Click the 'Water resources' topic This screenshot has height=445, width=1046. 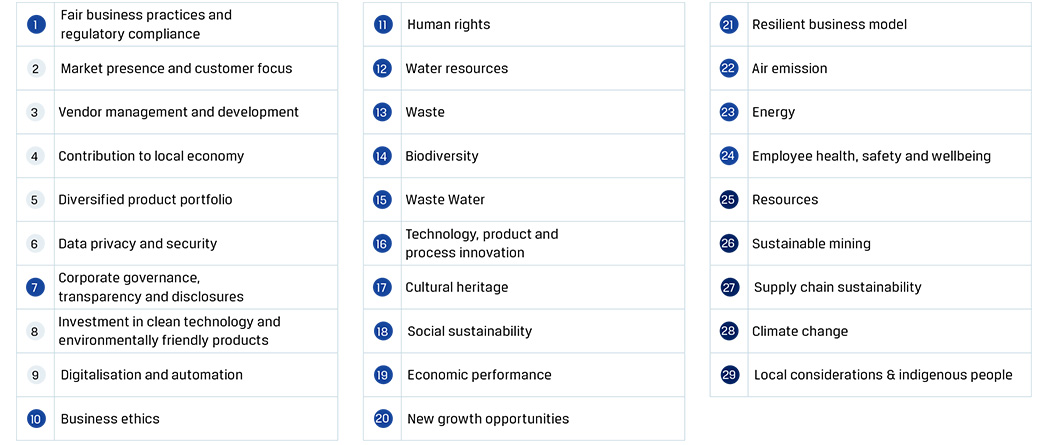pos(456,68)
